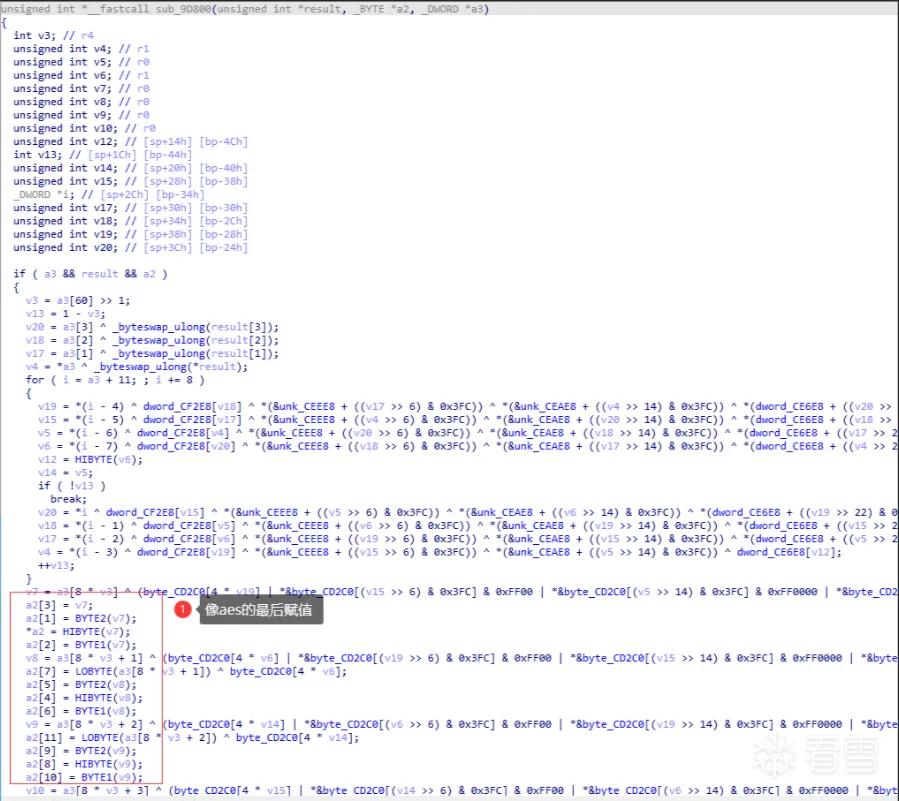Click the 'v13 = 1 - v3;' assignment

[x=65, y=314]
